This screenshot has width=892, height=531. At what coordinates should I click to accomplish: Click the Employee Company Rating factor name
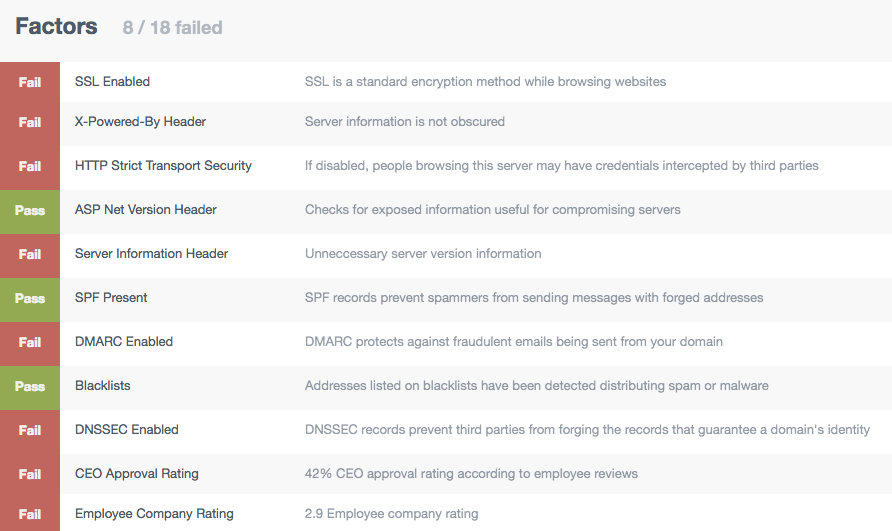(x=154, y=513)
